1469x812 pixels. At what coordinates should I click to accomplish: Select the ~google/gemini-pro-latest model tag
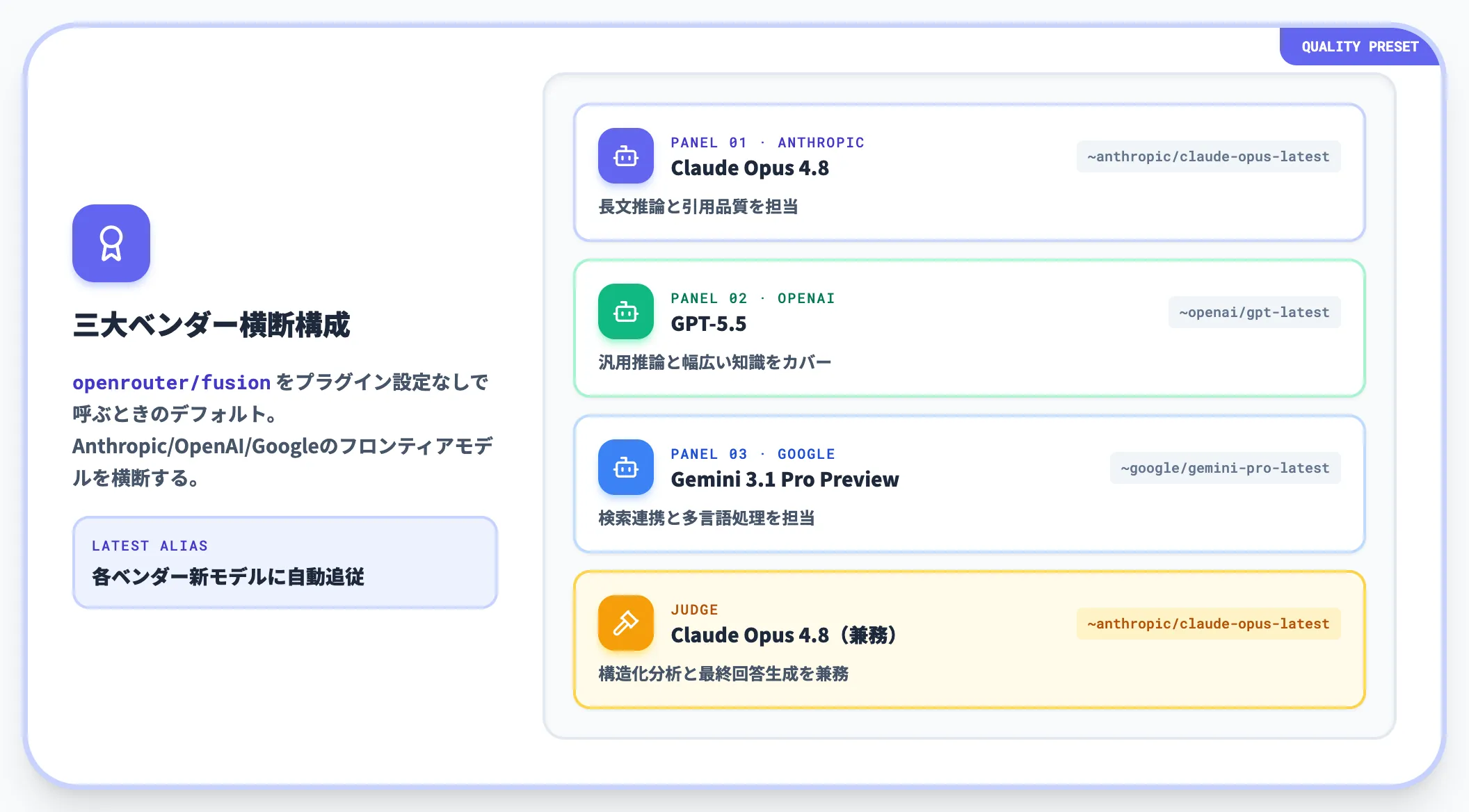click(x=1225, y=468)
